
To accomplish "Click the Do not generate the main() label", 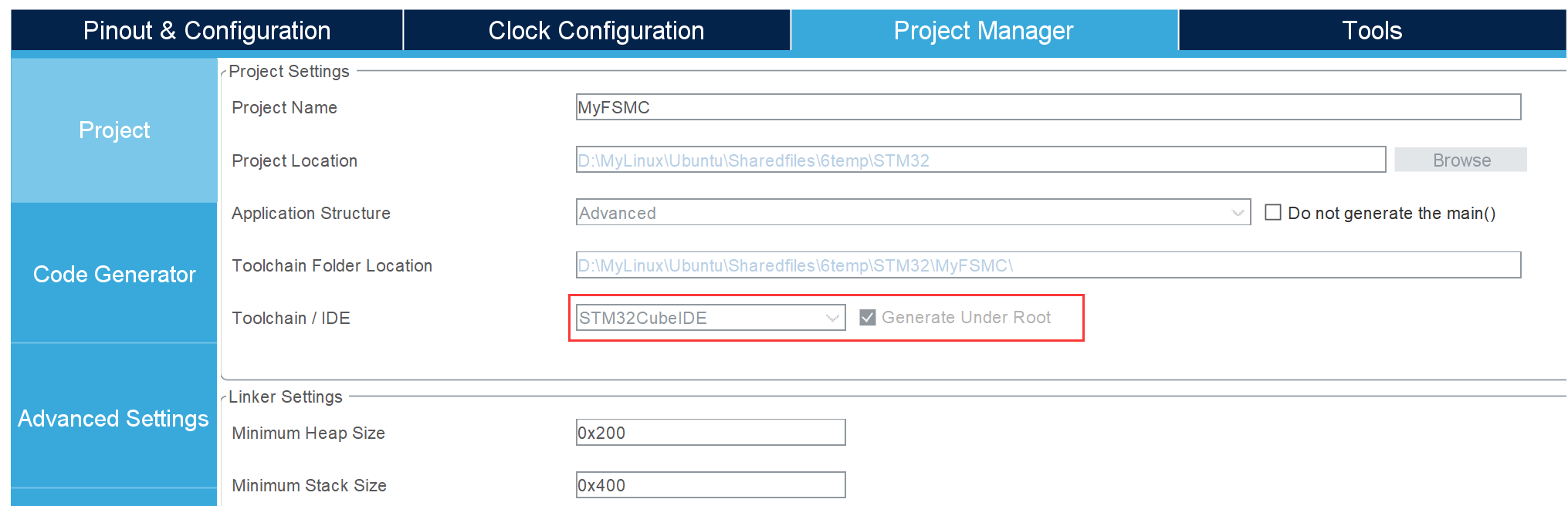I will tap(1391, 214).
